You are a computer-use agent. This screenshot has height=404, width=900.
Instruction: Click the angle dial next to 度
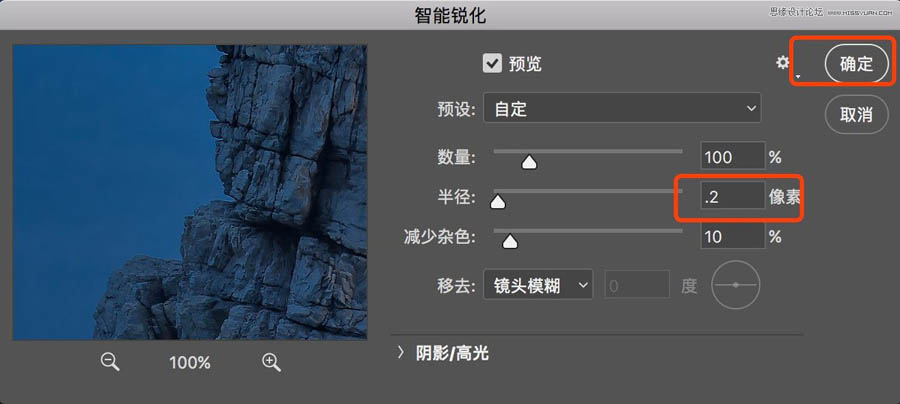tap(735, 285)
